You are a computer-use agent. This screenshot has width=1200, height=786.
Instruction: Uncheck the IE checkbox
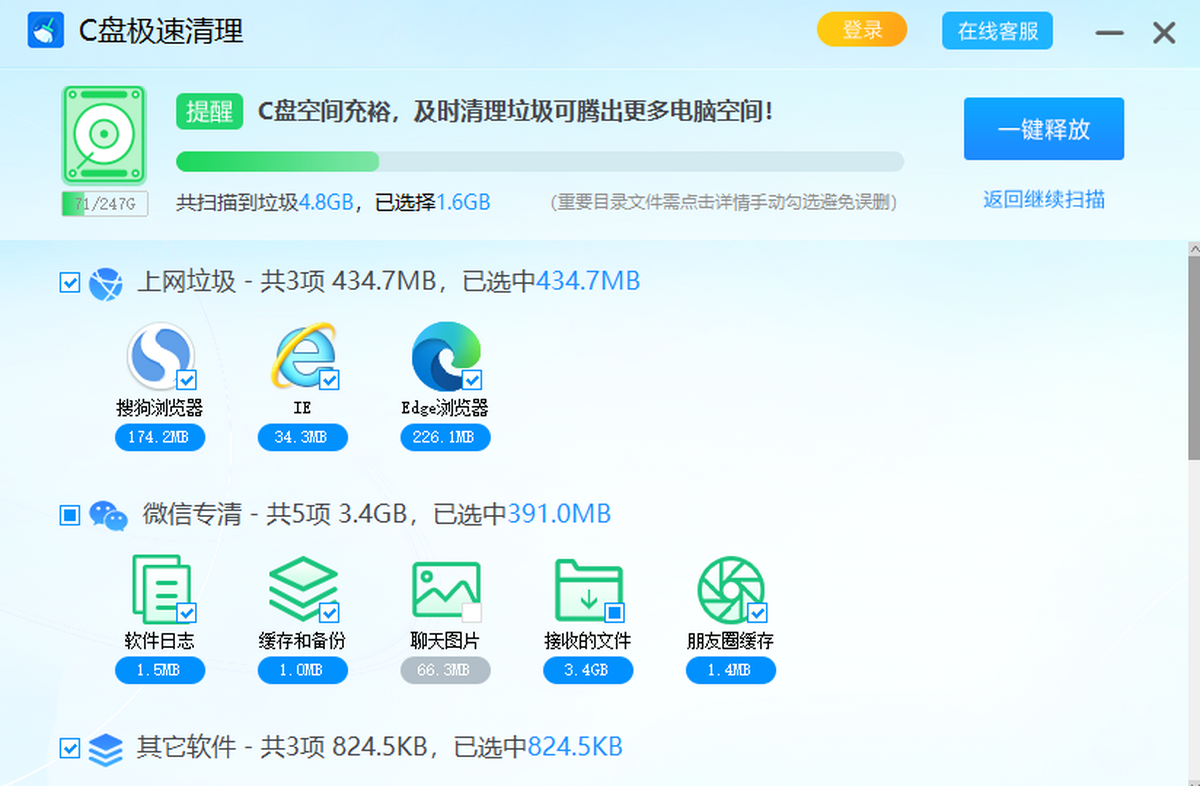(x=329, y=380)
